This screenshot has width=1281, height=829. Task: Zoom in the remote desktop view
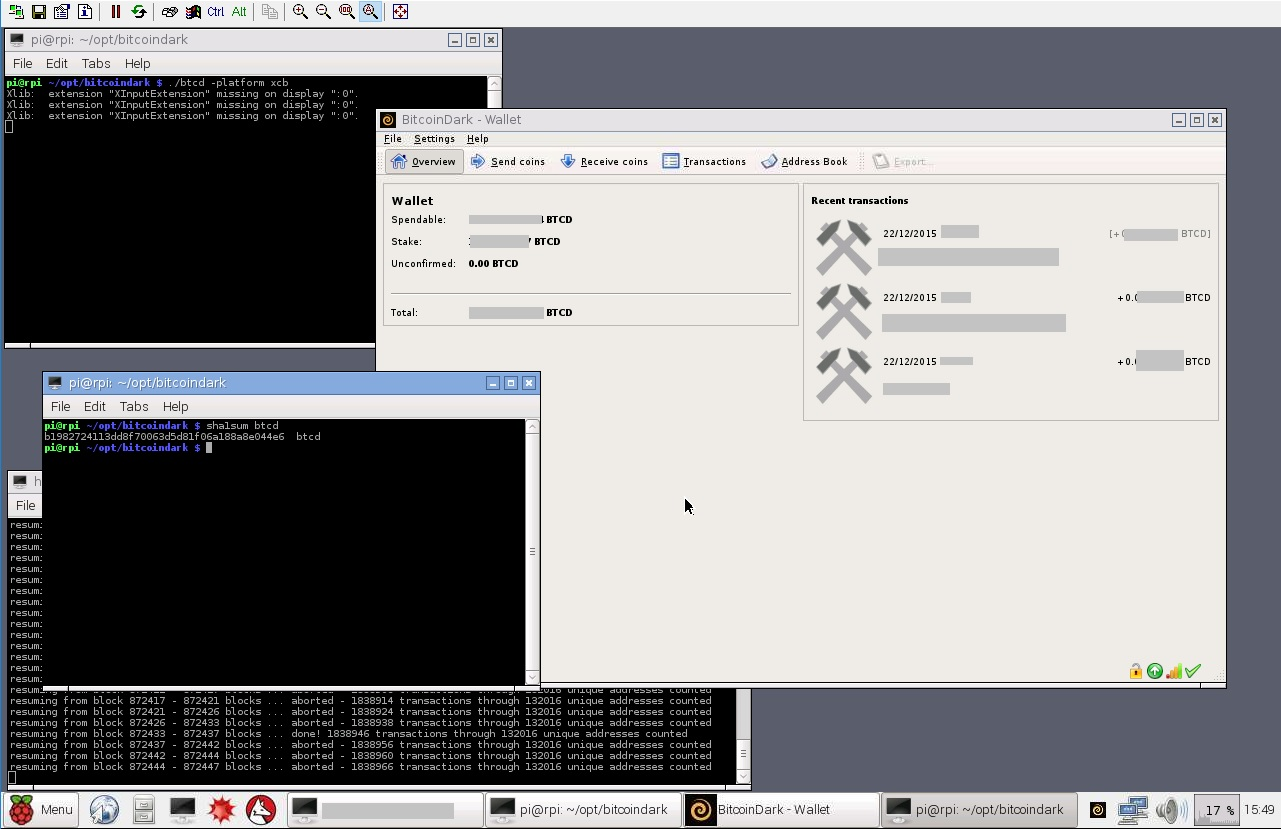click(300, 12)
